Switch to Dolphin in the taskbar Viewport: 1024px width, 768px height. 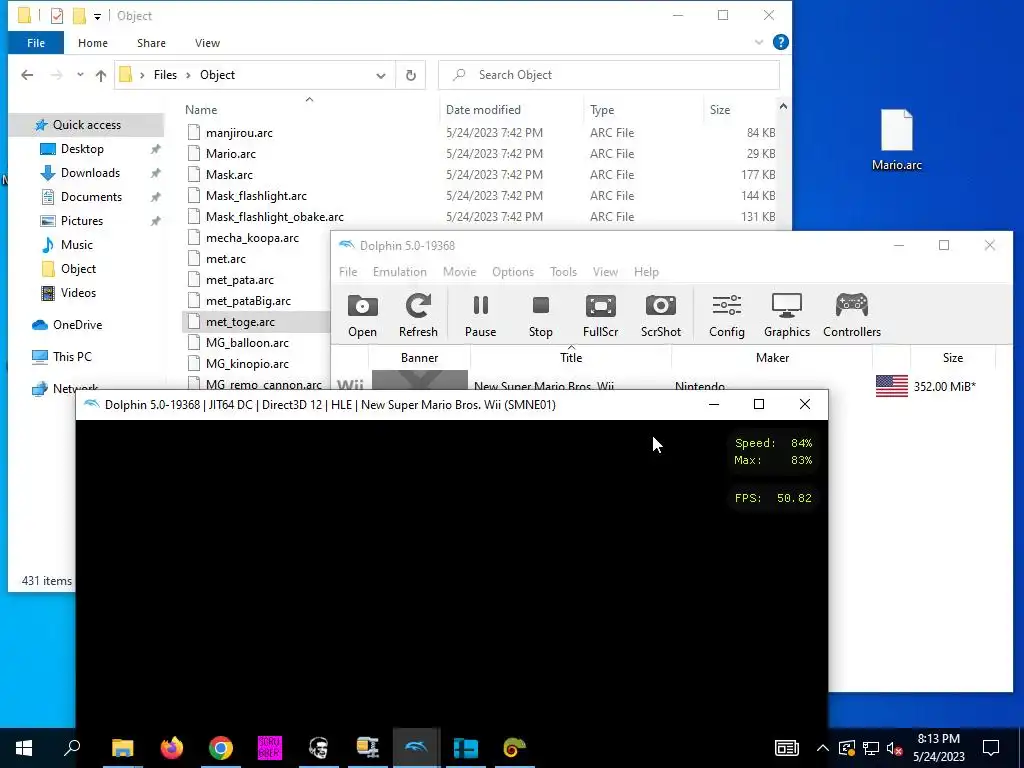click(416, 748)
